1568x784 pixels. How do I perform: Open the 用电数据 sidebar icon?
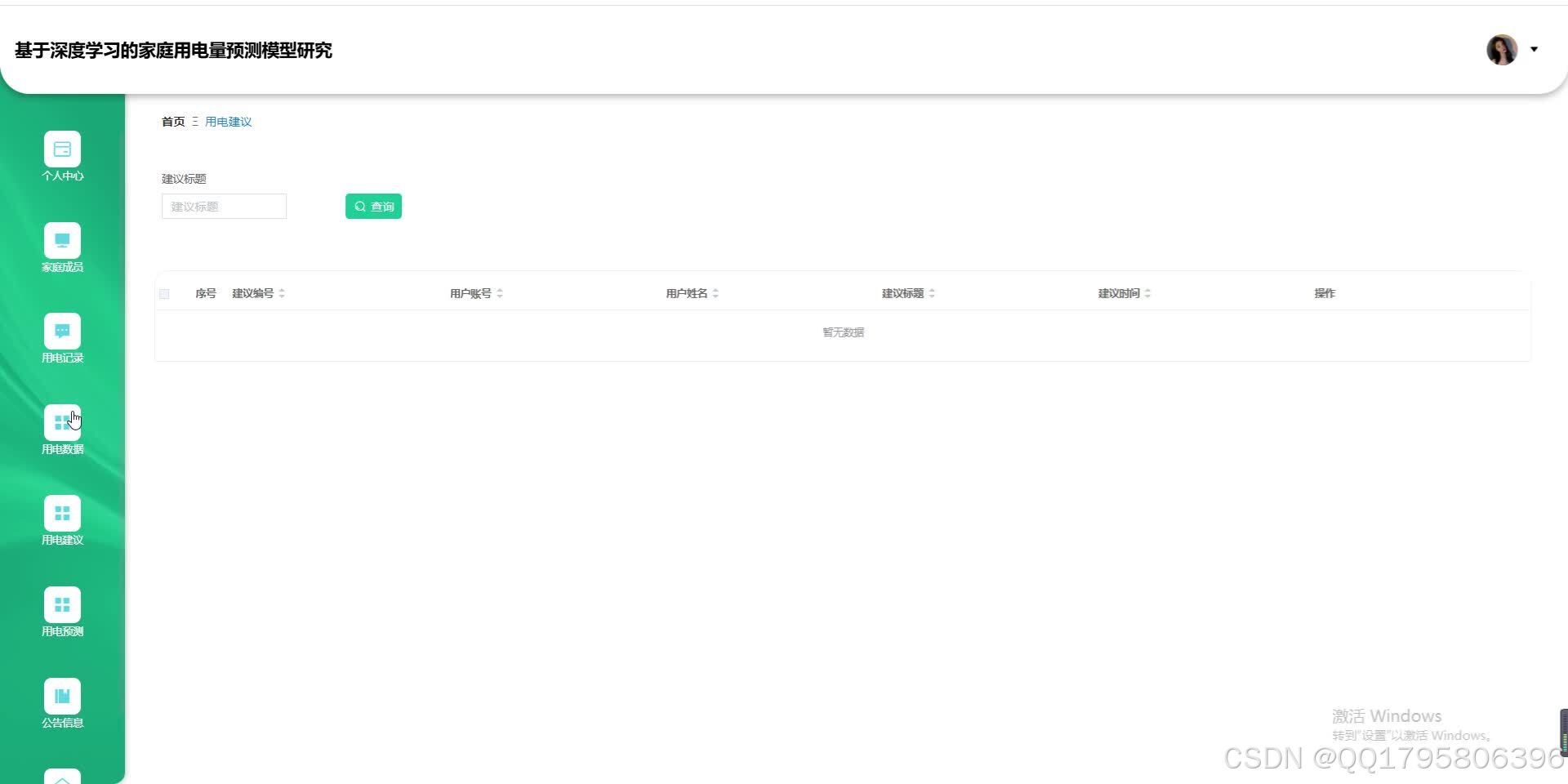pos(62,423)
